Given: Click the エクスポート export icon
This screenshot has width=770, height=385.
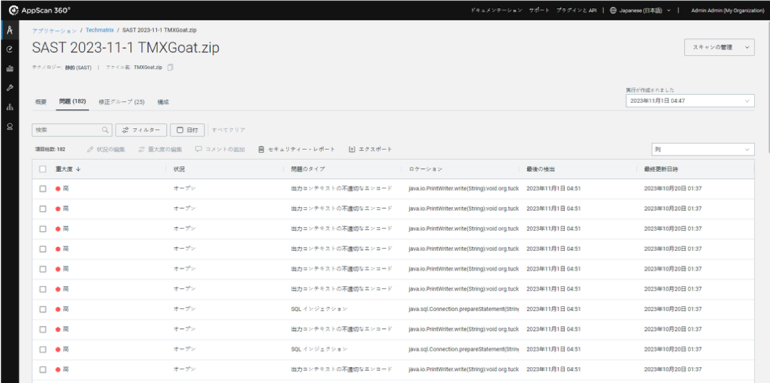Looking at the screenshot, I should [352, 149].
